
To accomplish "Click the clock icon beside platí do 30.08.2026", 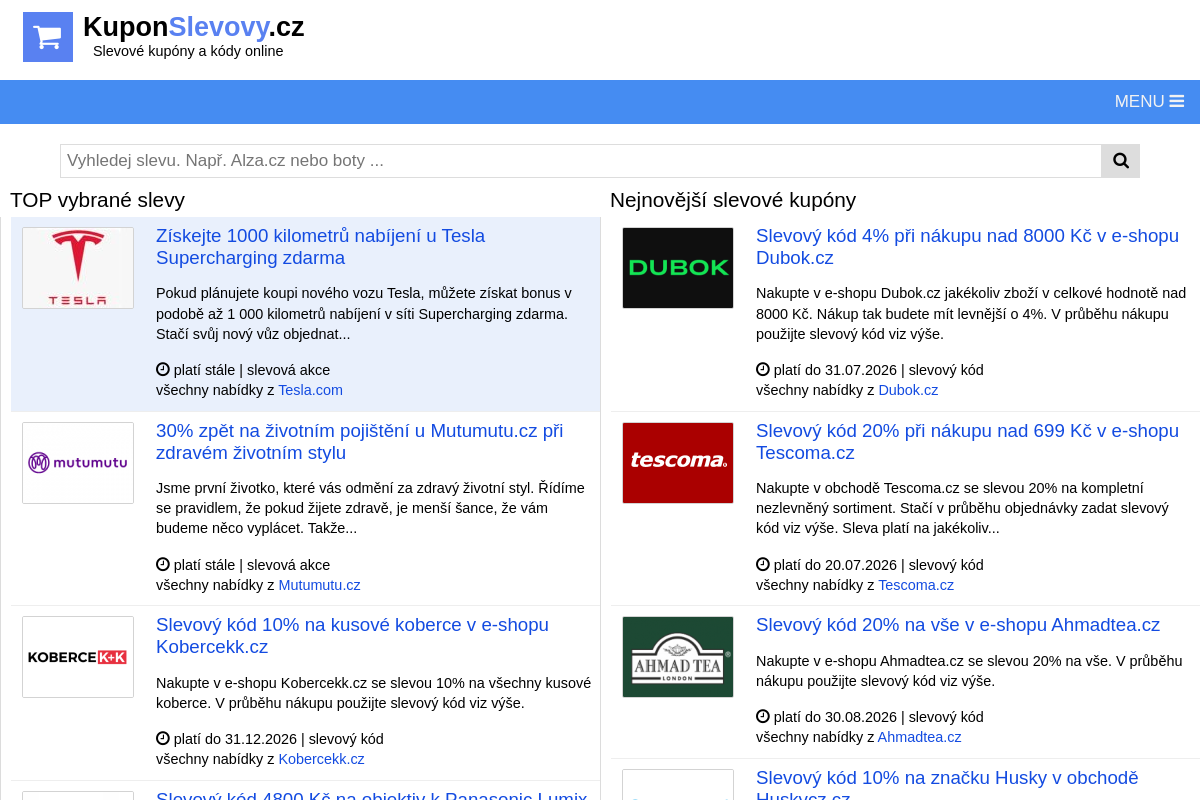I will pyautogui.click(x=763, y=716).
